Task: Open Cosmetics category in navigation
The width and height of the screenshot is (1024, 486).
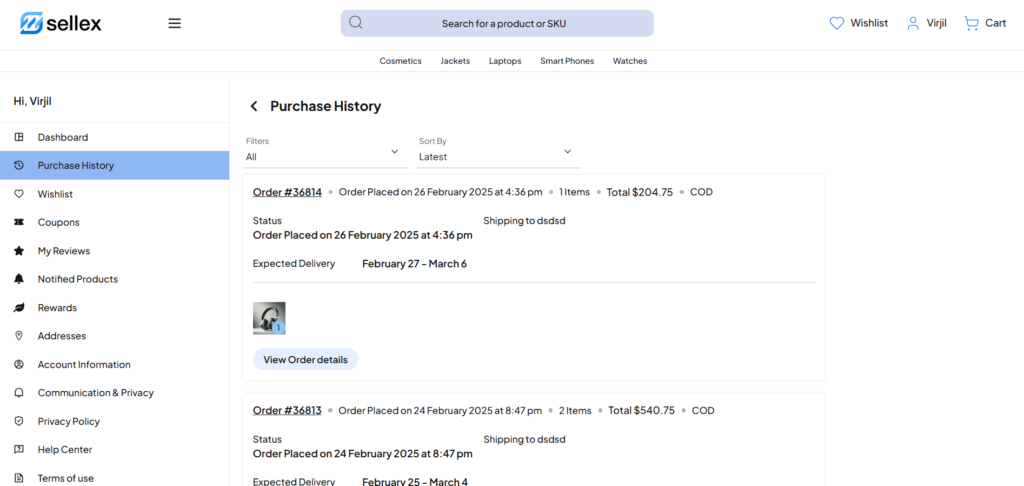Action: (400, 61)
